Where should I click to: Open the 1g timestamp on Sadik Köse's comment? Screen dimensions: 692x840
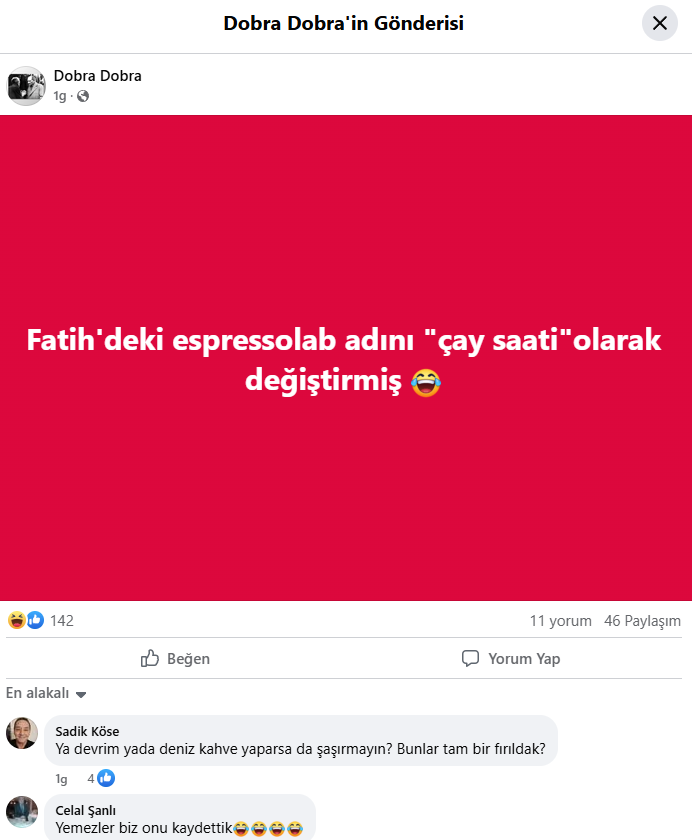point(61,779)
